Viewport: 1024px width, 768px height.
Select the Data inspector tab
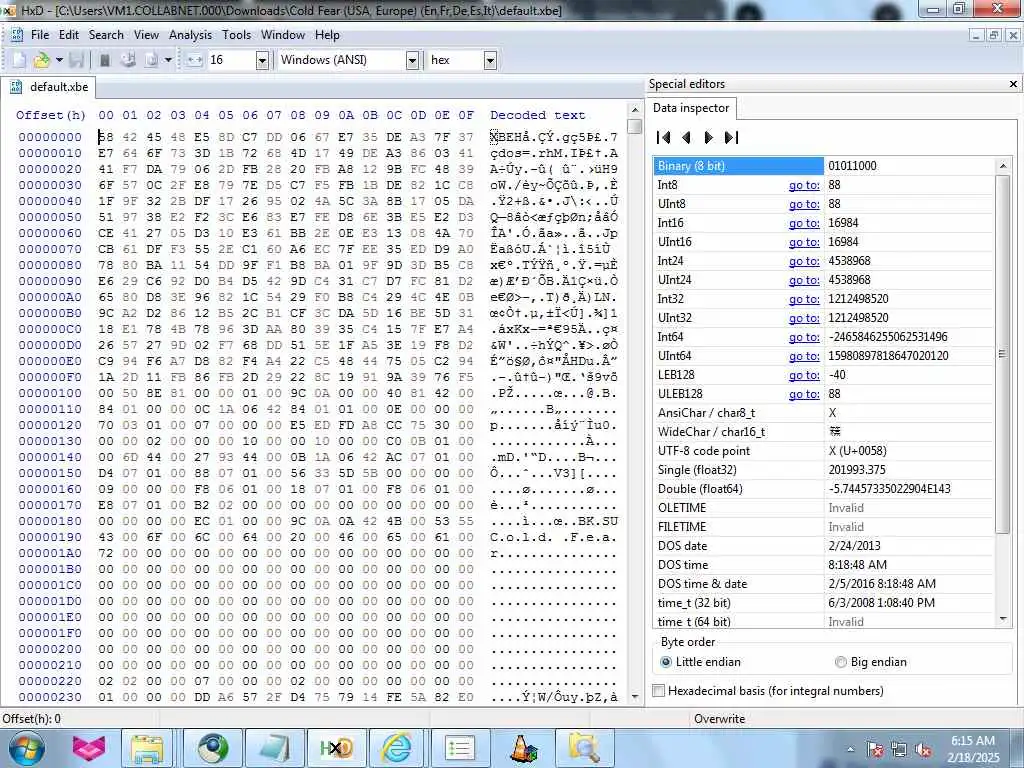(x=691, y=108)
